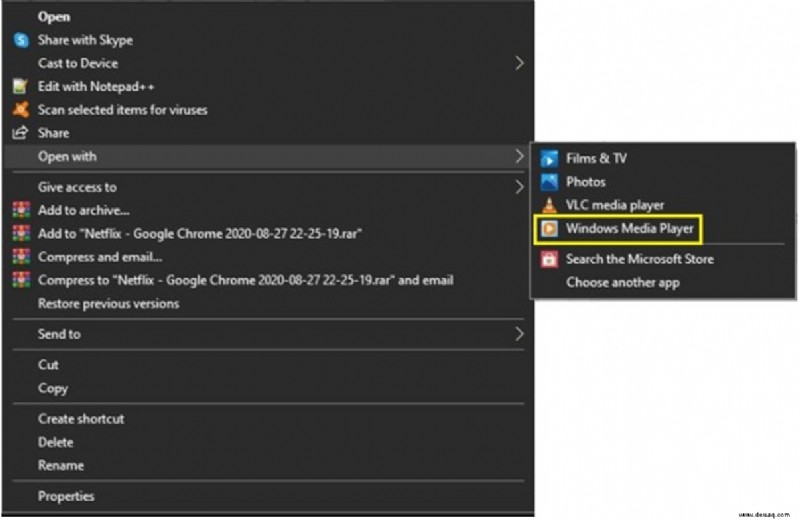Click the Microsoft Store bag icon
This screenshot has width=800, height=520.
[x=549, y=259]
